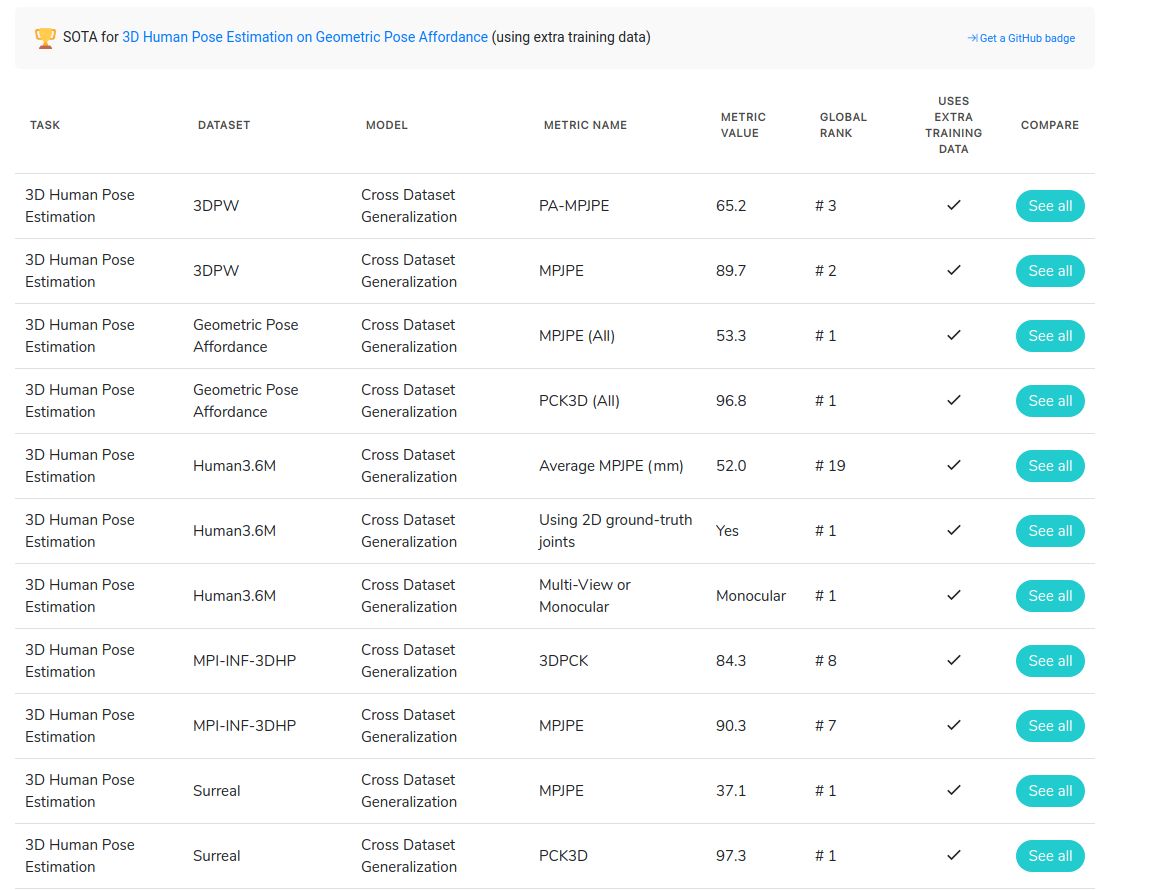Screen dimensions: 1162x890
Task: Click the Using 2D ground-truth joints metric
Action: [x=616, y=531]
